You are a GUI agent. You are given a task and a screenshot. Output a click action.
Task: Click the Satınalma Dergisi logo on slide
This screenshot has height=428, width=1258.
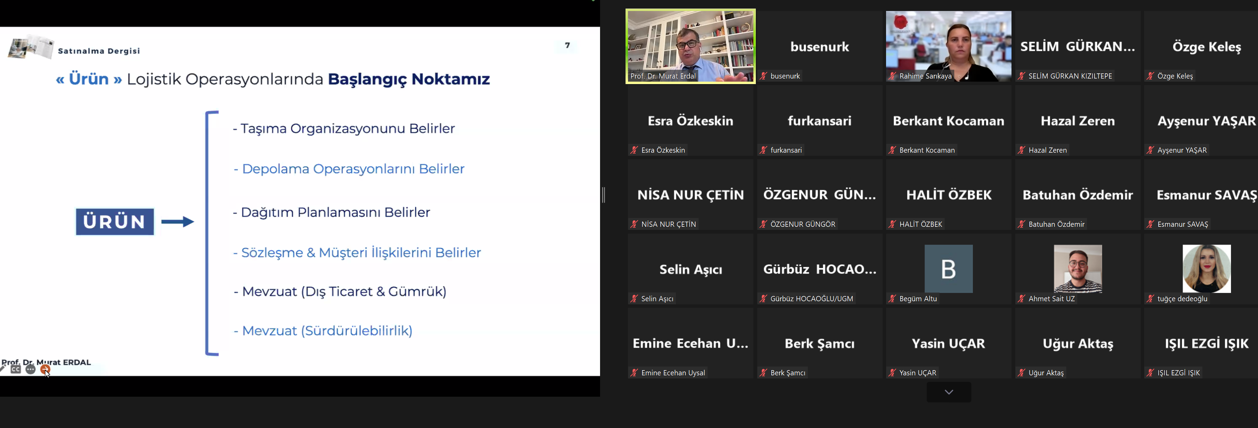[x=30, y=48]
